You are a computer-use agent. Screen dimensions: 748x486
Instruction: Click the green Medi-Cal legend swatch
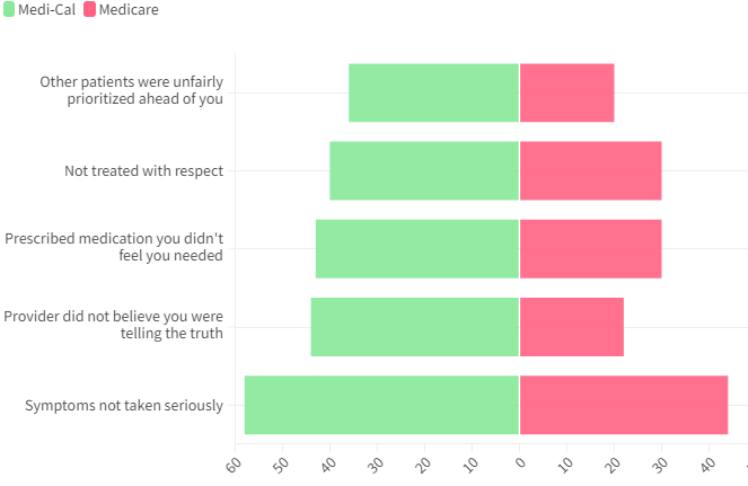pyautogui.click(x=9, y=9)
